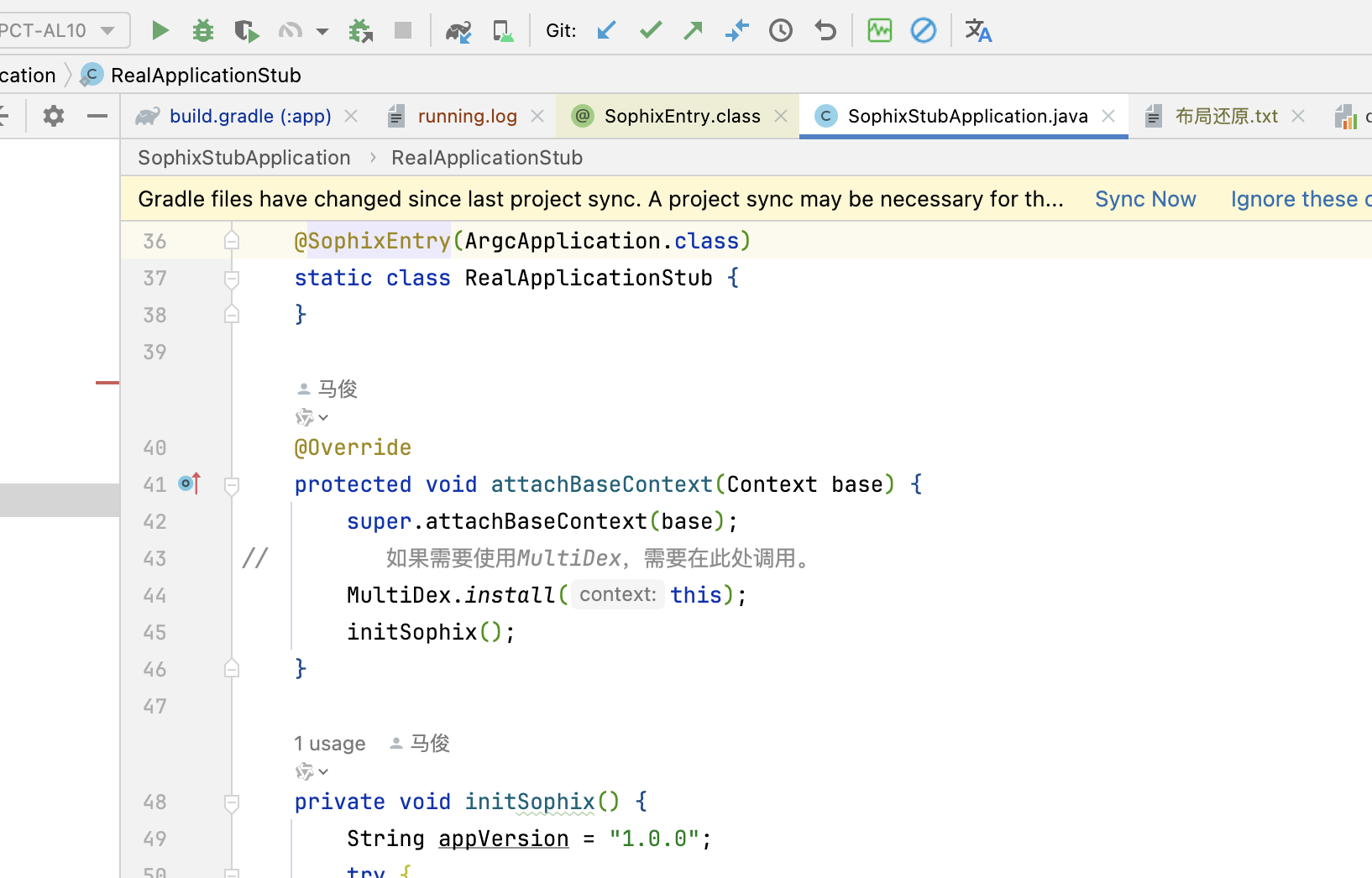
Task: Switch to running.log tab
Action: coord(467,116)
